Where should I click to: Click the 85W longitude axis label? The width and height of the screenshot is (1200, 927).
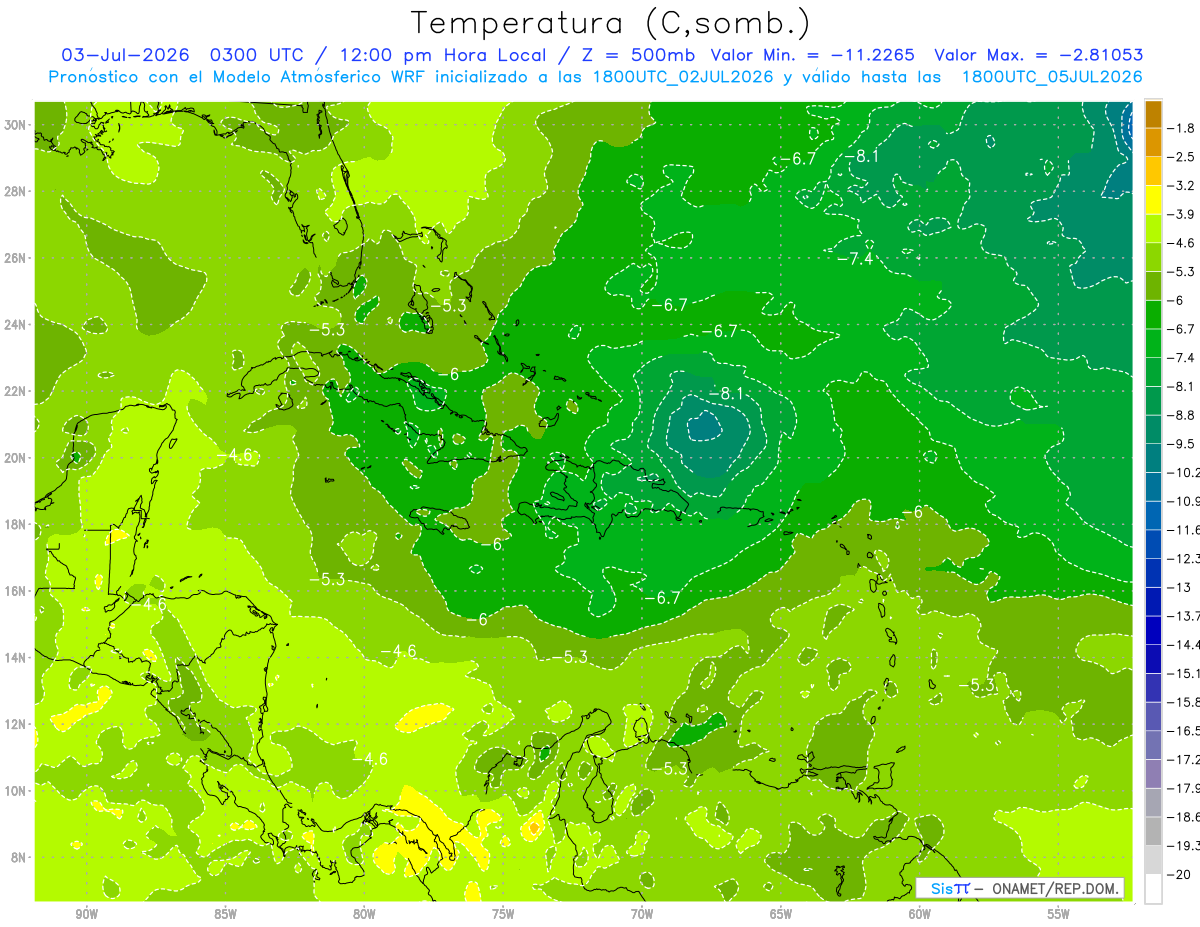pos(225,914)
